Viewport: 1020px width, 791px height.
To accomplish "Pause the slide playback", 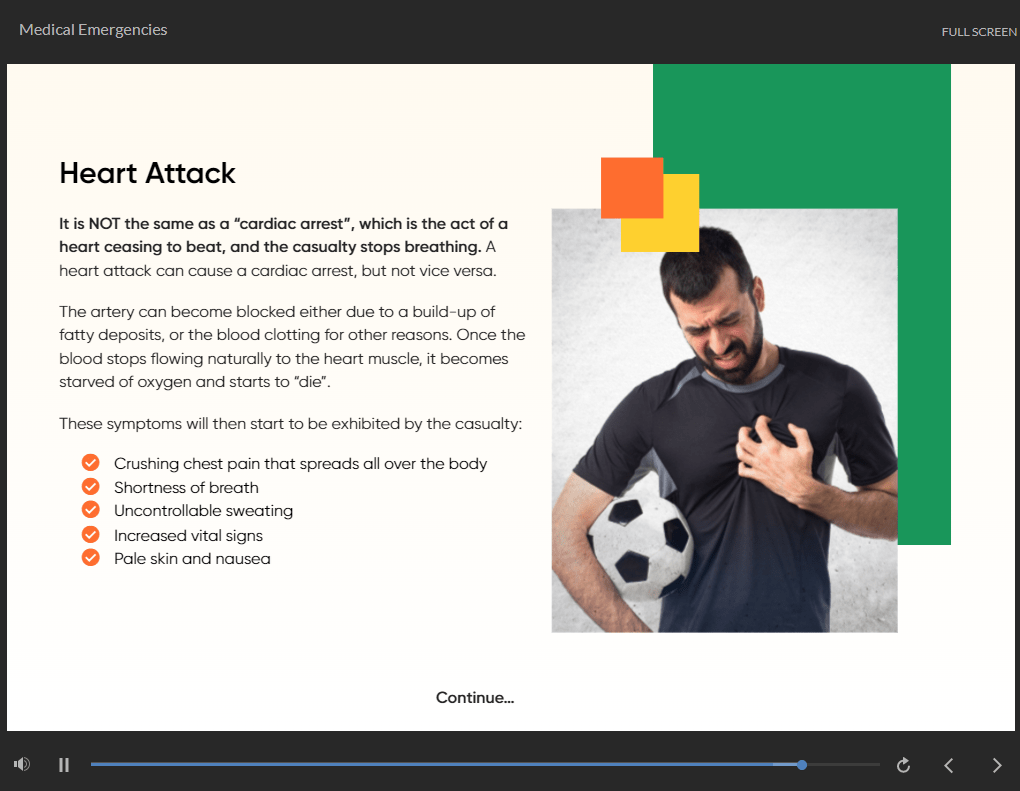I will [64, 765].
